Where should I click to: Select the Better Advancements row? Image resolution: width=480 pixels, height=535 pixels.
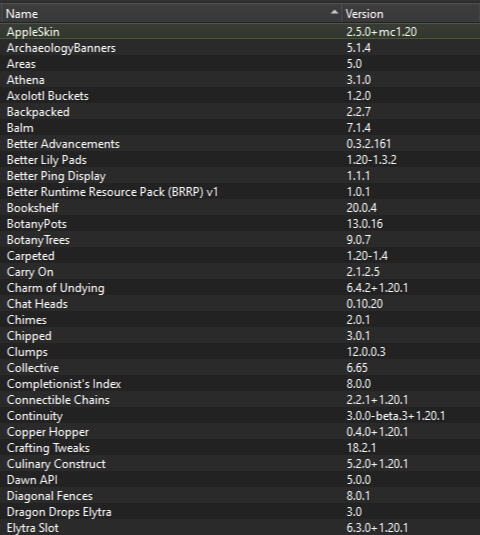coord(240,144)
